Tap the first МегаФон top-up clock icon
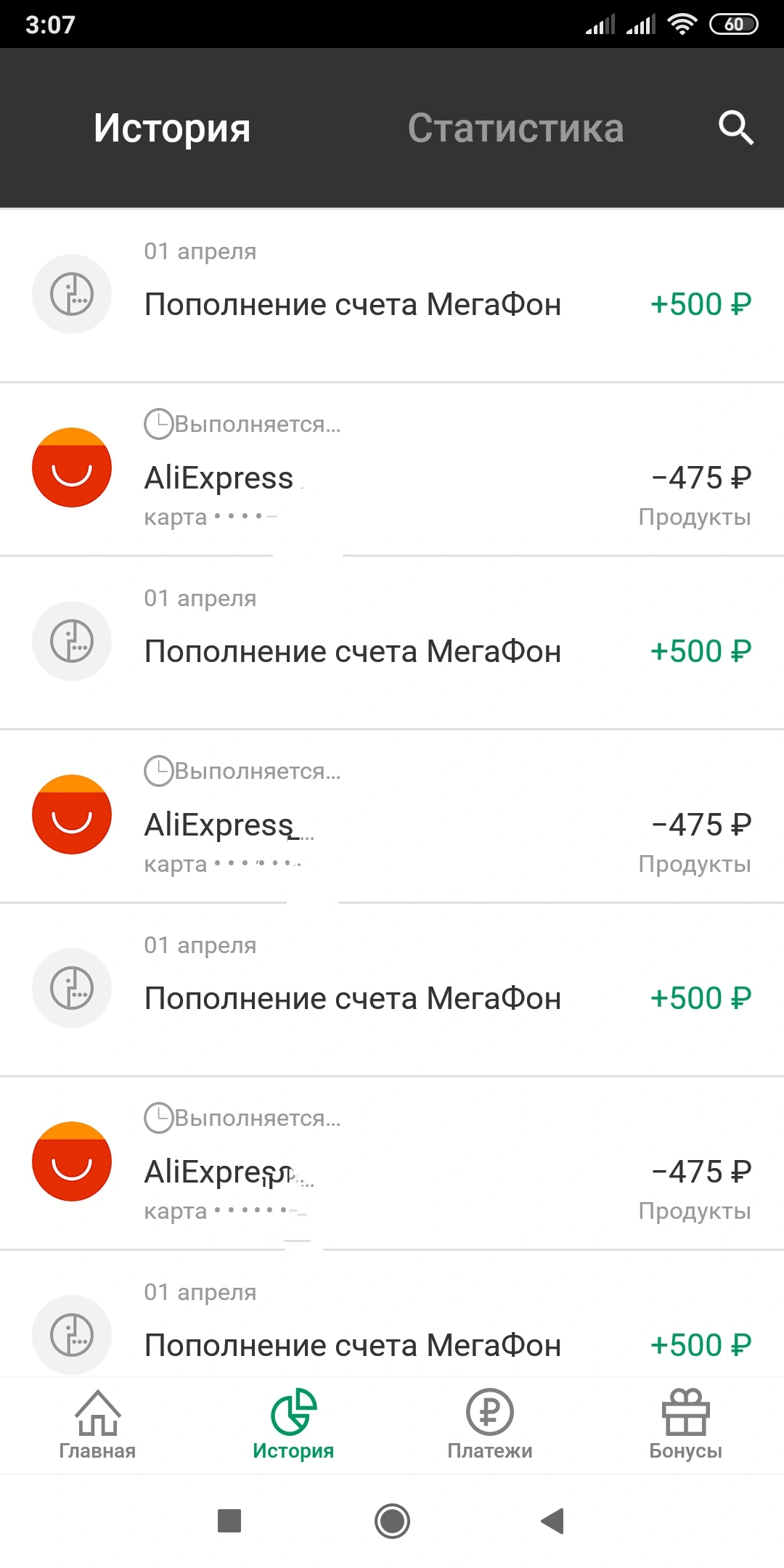Viewport: 784px width, 1568px height. tap(72, 294)
